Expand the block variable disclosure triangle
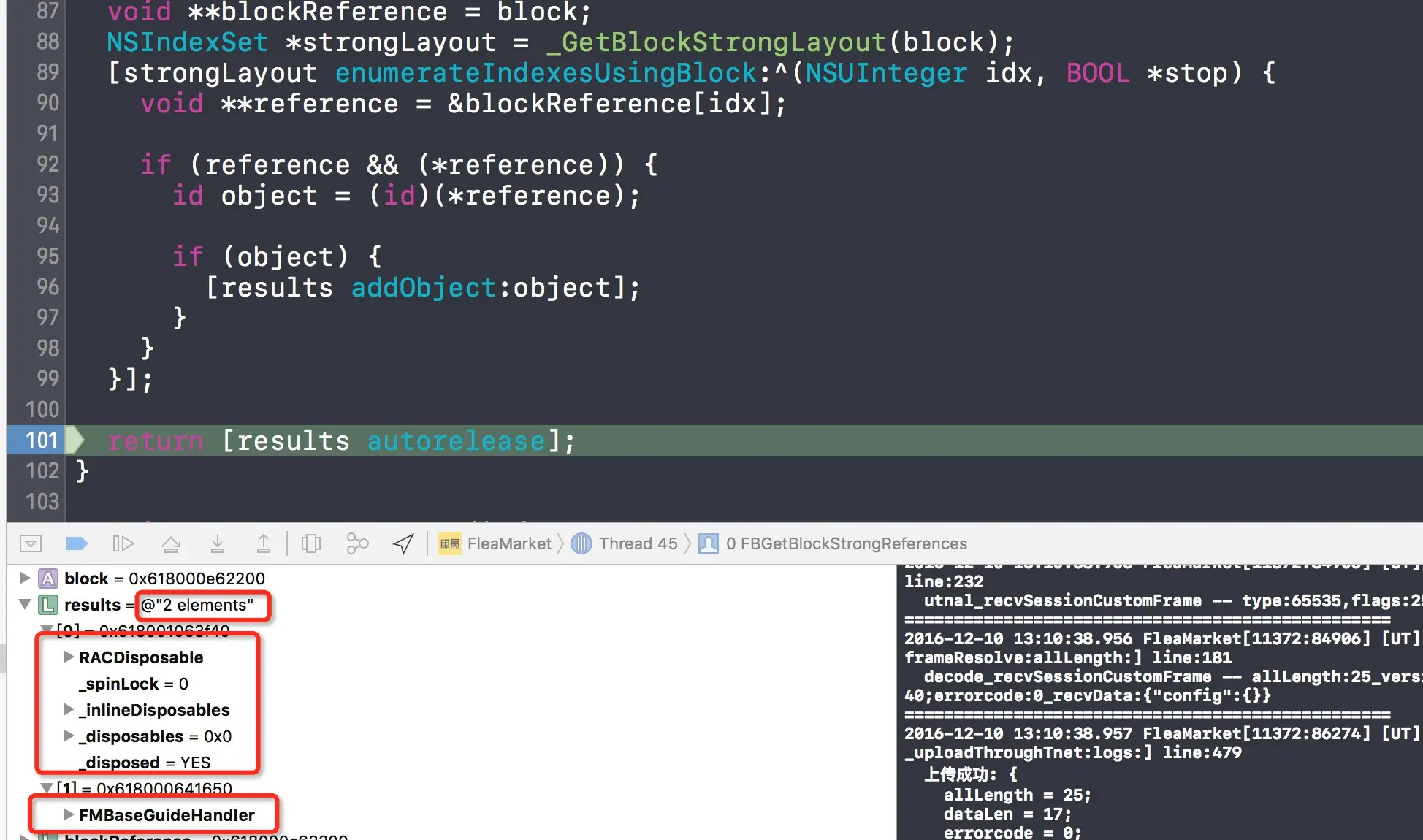This screenshot has height=840, width=1423. pos(24,578)
